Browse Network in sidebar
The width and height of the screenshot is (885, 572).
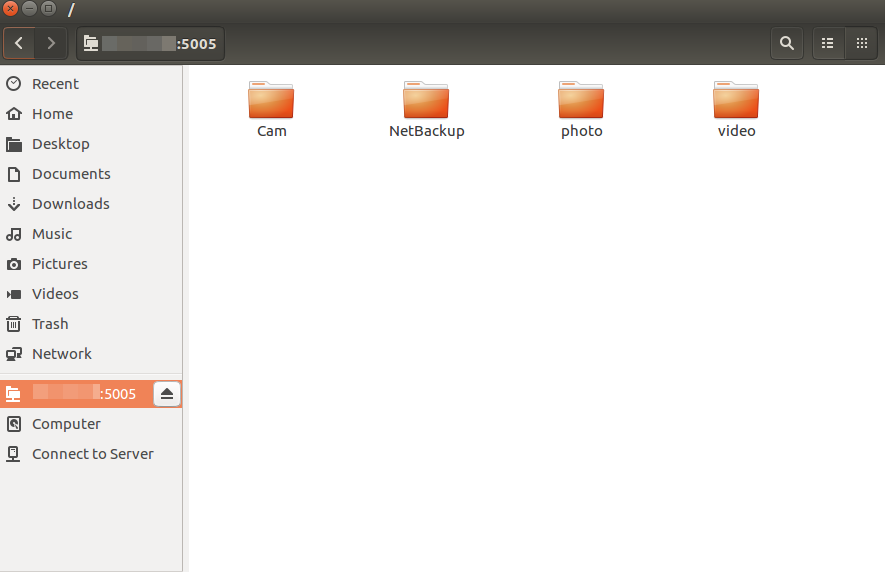coord(91,353)
